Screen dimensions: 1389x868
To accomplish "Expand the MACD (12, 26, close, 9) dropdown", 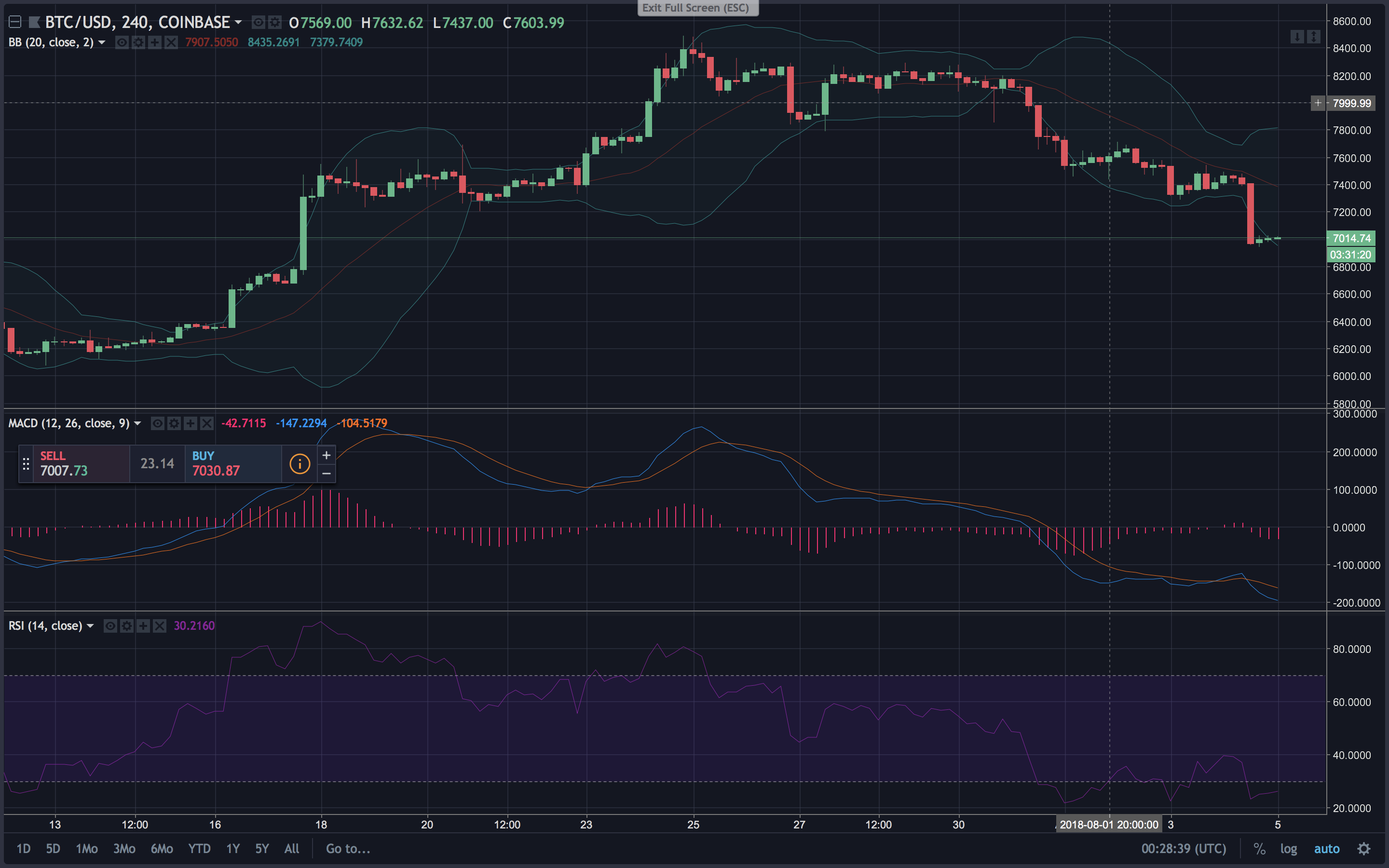I will [137, 423].
